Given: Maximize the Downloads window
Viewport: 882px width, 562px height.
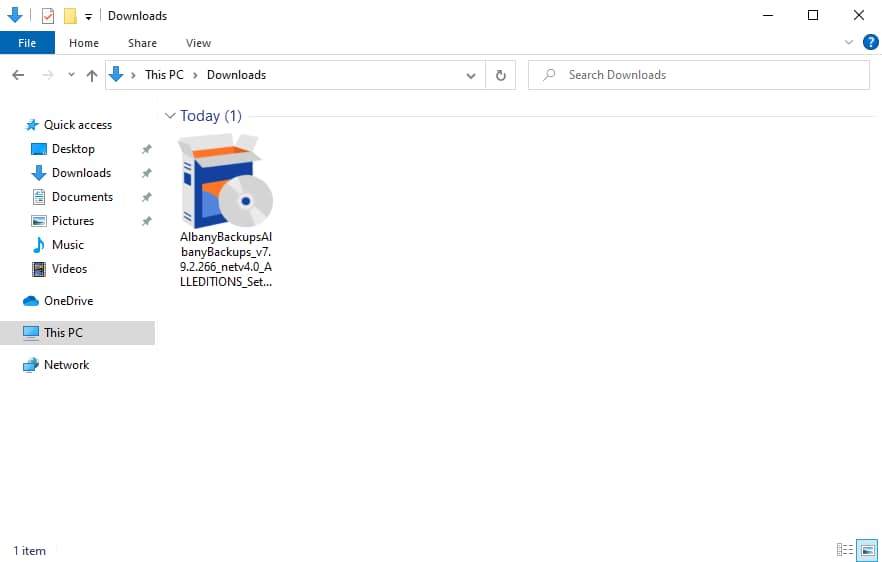Looking at the screenshot, I should pos(813,15).
